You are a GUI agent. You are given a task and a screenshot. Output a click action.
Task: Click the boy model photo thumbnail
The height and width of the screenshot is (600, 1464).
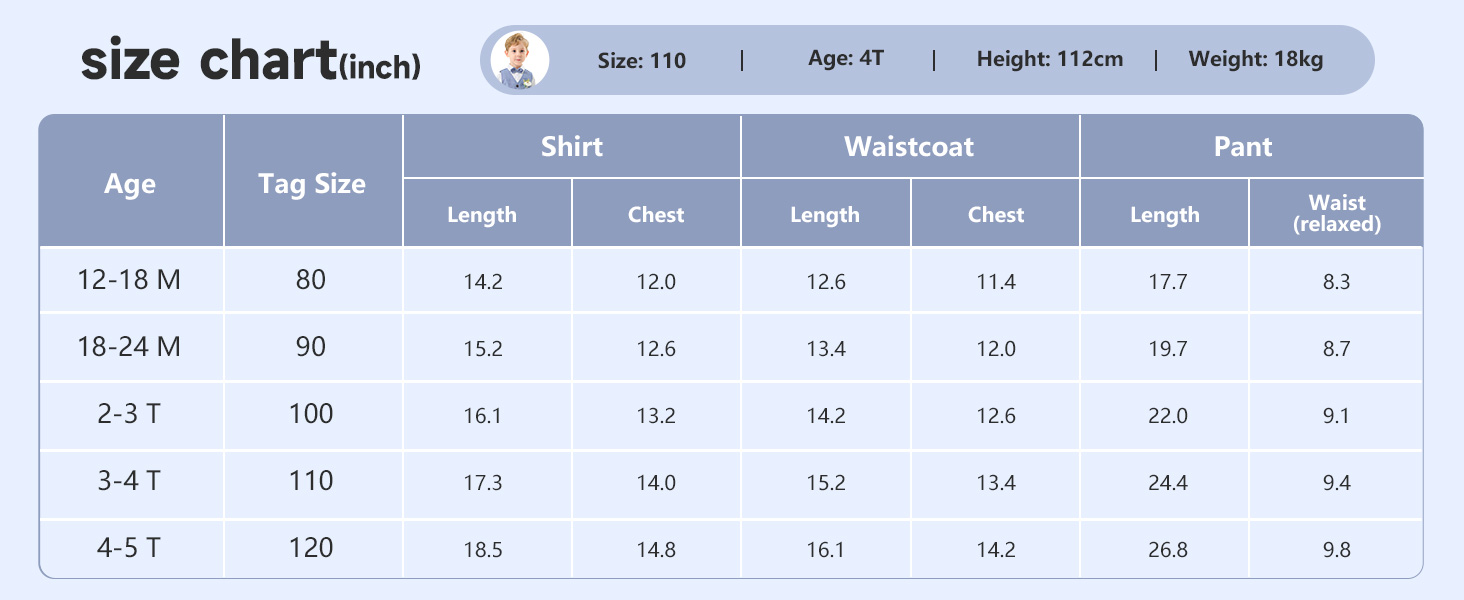point(520,59)
